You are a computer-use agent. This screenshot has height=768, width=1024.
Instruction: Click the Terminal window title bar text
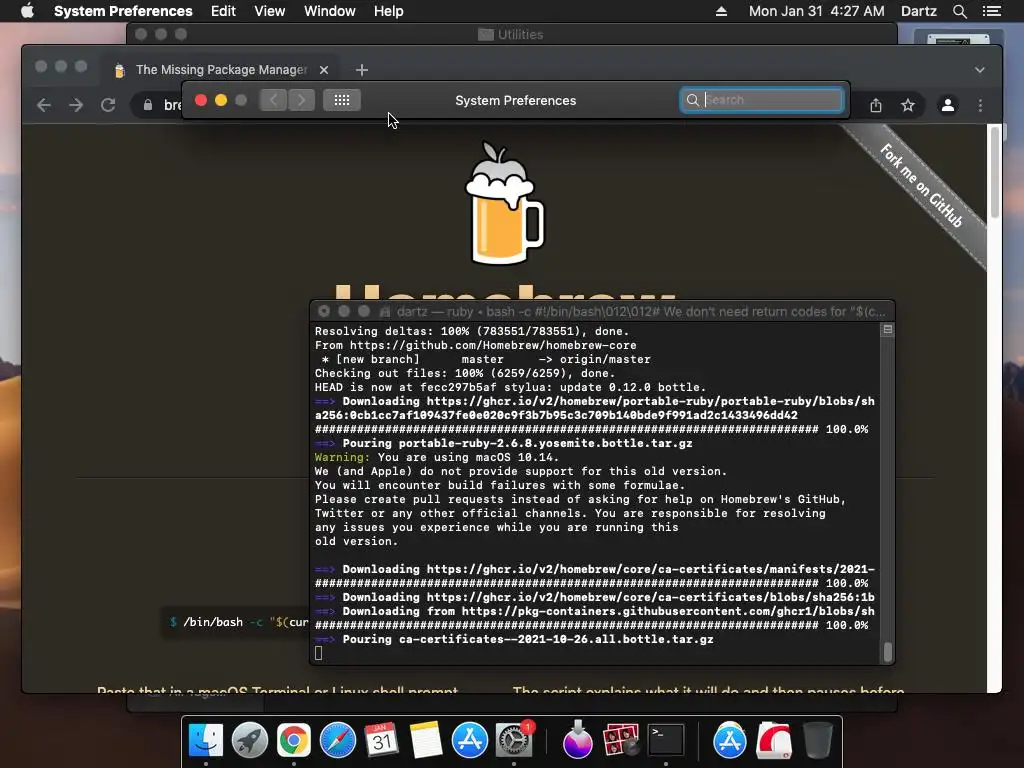pos(641,312)
